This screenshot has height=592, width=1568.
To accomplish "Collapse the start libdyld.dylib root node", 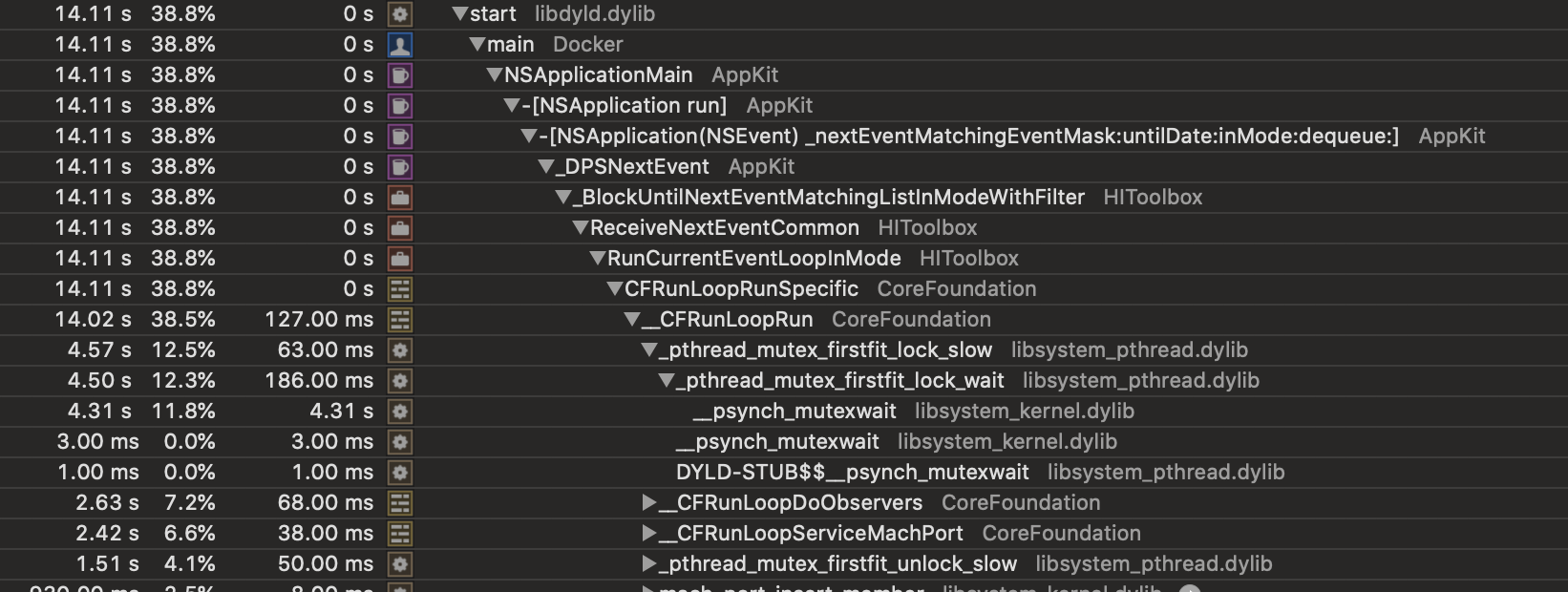I will point(460,14).
